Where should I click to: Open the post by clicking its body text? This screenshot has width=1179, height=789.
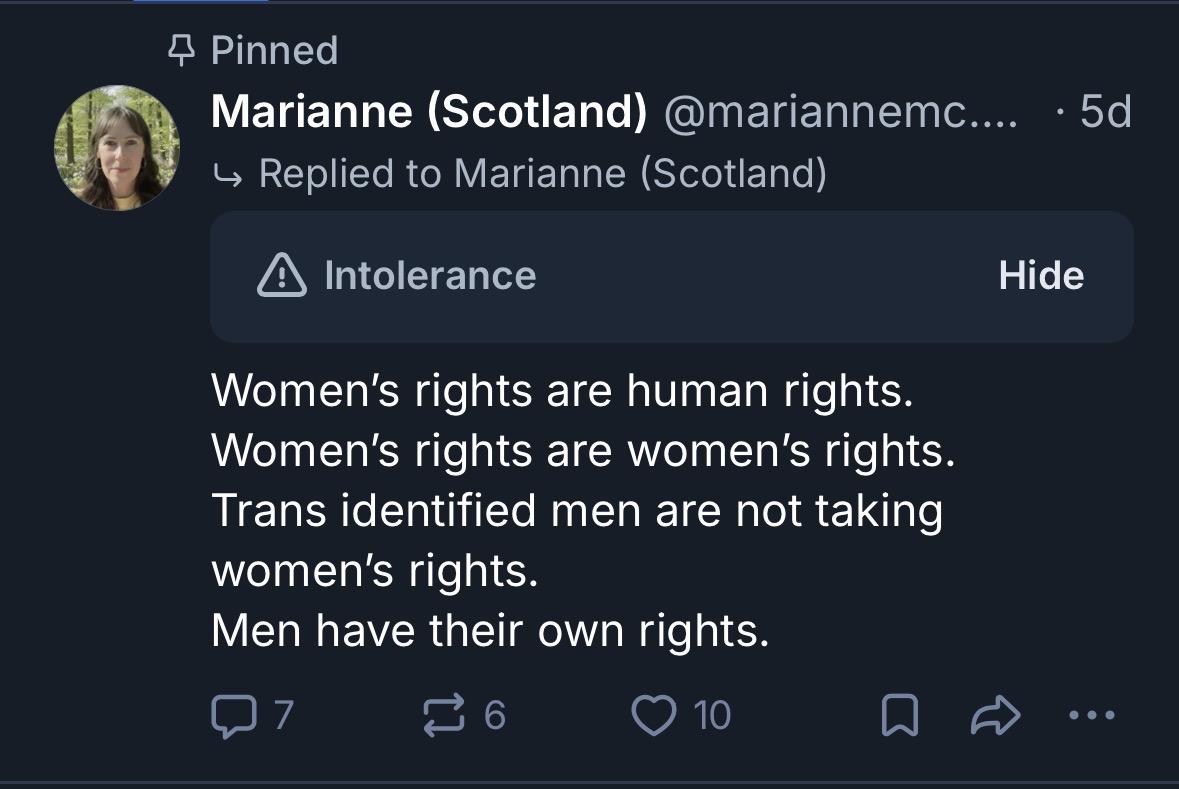point(583,510)
